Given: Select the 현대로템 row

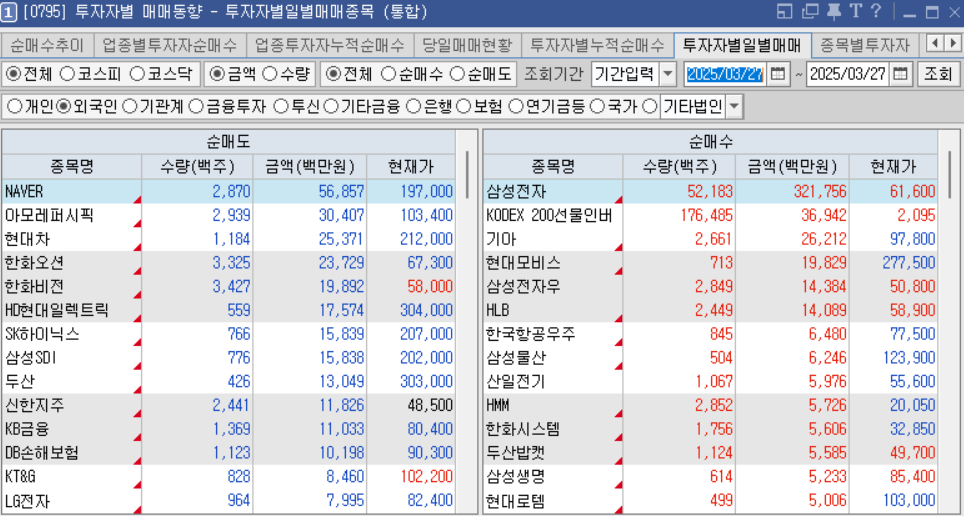Looking at the screenshot, I should [x=710, y=501].
